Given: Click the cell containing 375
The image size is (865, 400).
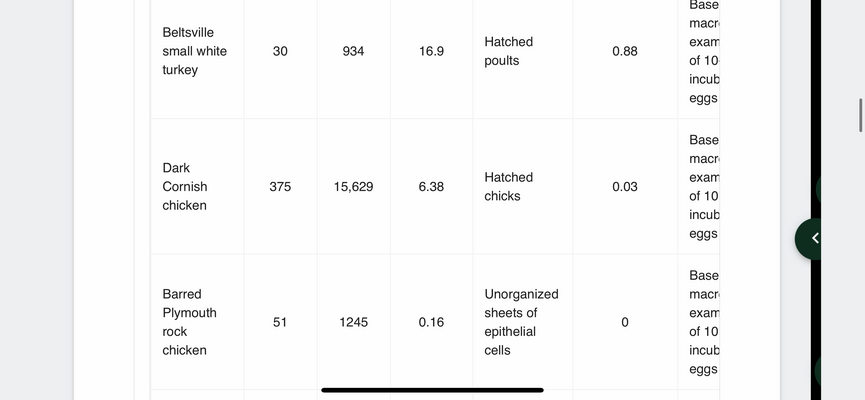Looking at the screenshot, I should tap(280, 186).
